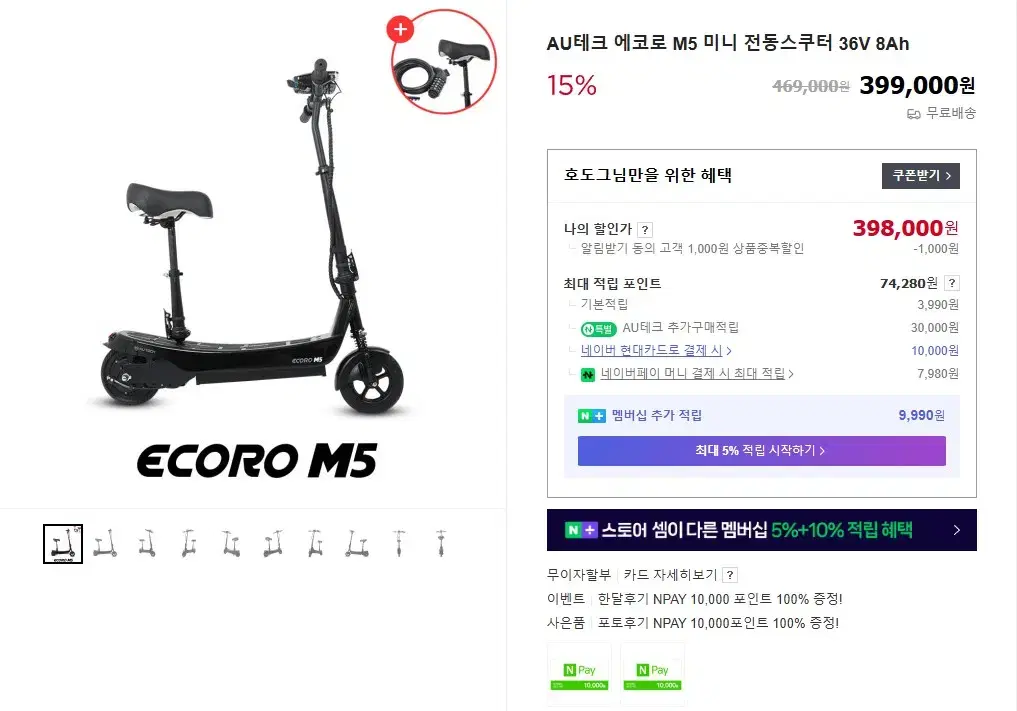Select the first selected ECORO M5 thumbnail
Screen dimensions: 1017x711
63,544
